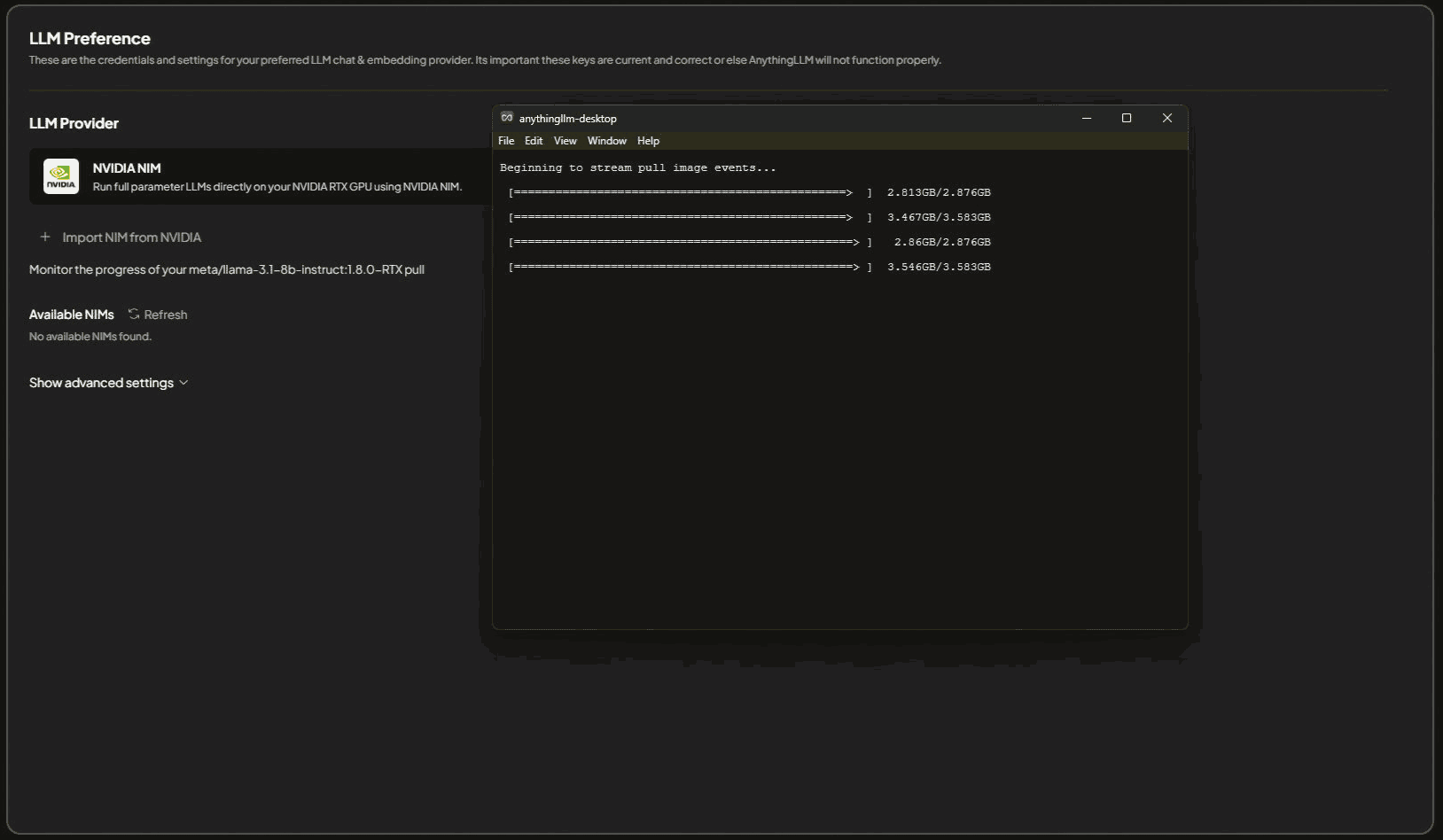Open the View menu
1443x840 pixels.
click(x=565, y=141)
